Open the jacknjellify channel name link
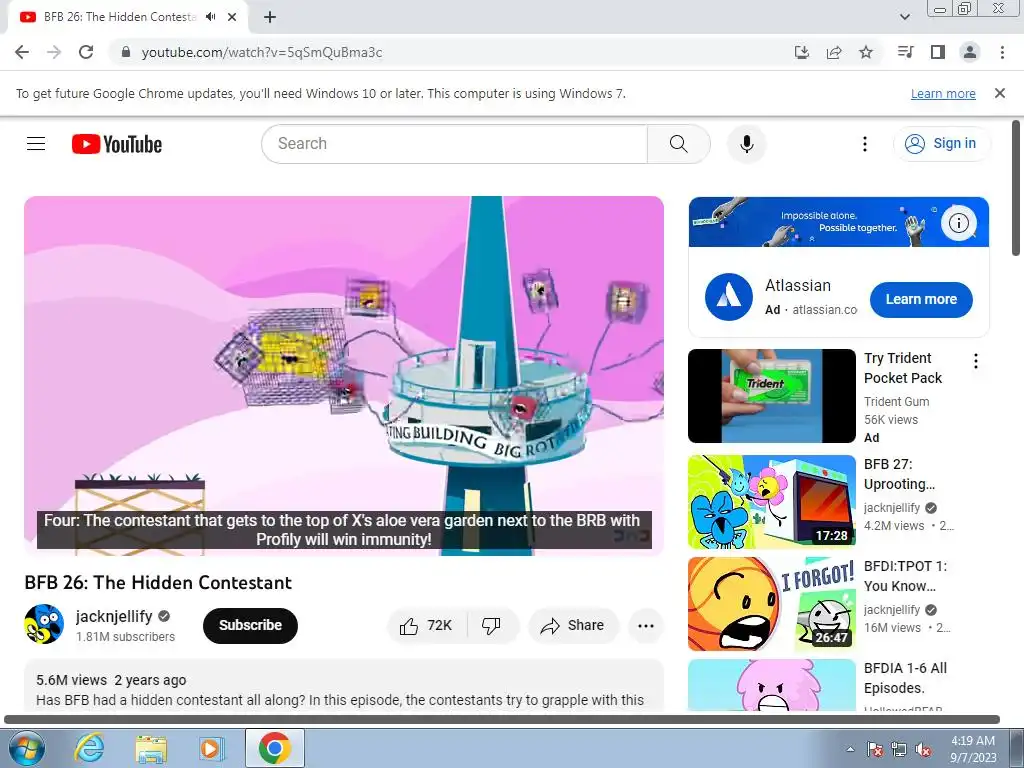Screen dimensions: 1024x768 click(x=114, y=616)
